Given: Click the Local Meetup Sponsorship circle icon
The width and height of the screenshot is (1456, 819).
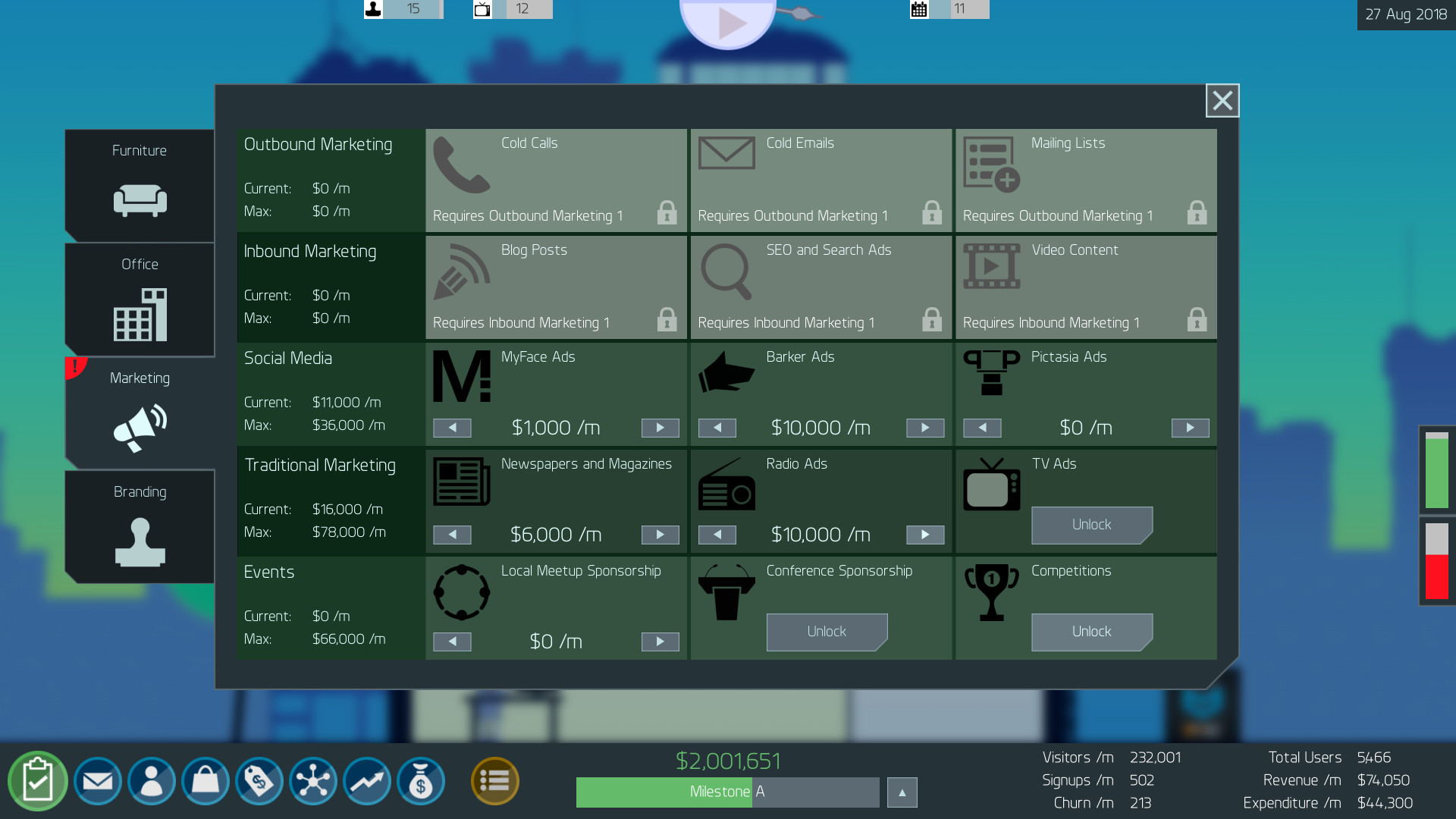Looking at the screenshot, I should click(462, 592).
